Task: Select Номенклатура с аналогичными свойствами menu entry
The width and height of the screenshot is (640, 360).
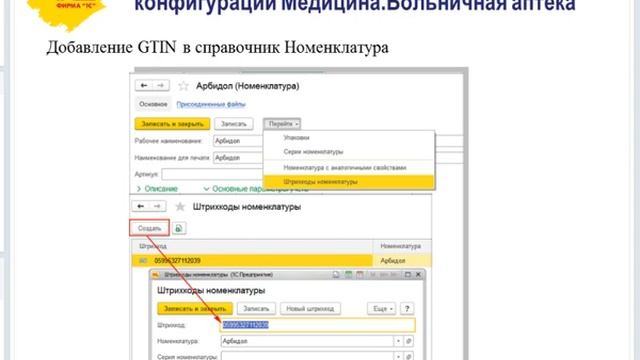Action: tap(349, 168)
